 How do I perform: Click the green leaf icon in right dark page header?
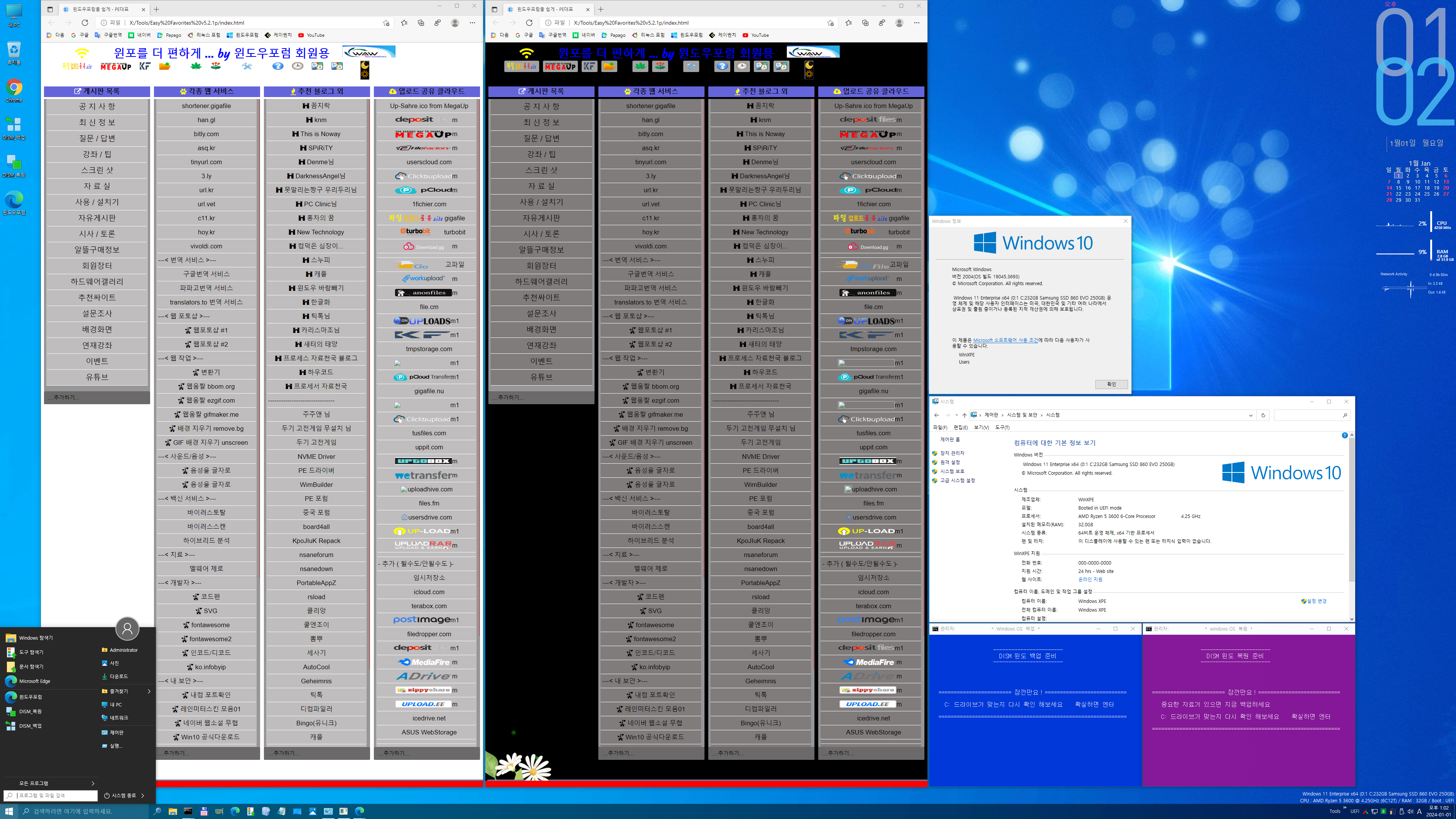(x=640, y=66)
